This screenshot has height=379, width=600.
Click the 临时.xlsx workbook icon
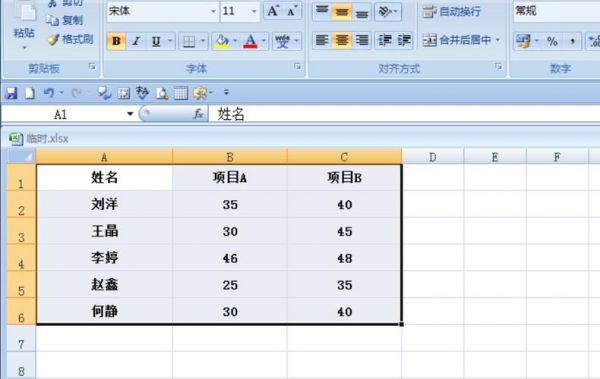[x=16, y=139]
